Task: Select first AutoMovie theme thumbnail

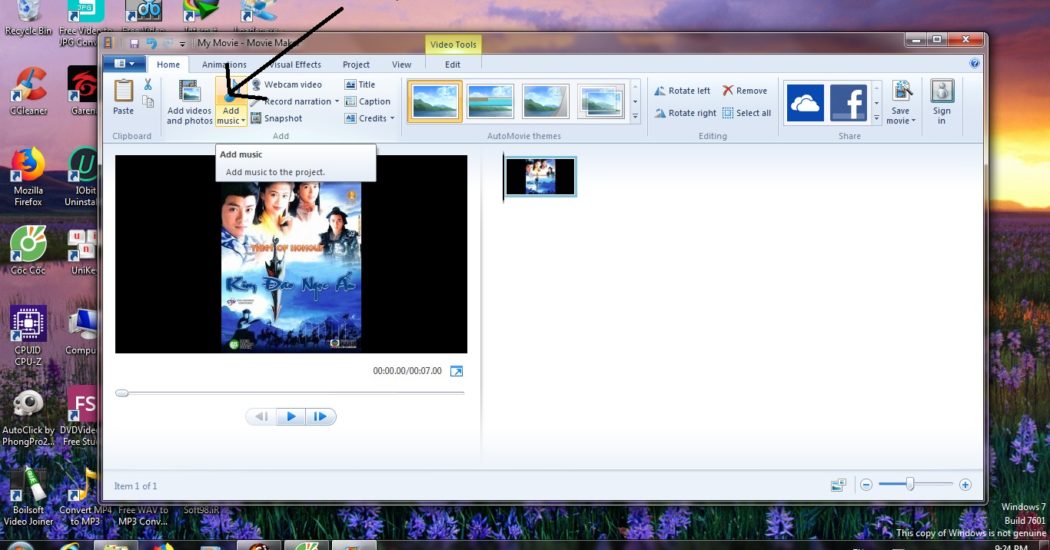Action: coord(435,102)
